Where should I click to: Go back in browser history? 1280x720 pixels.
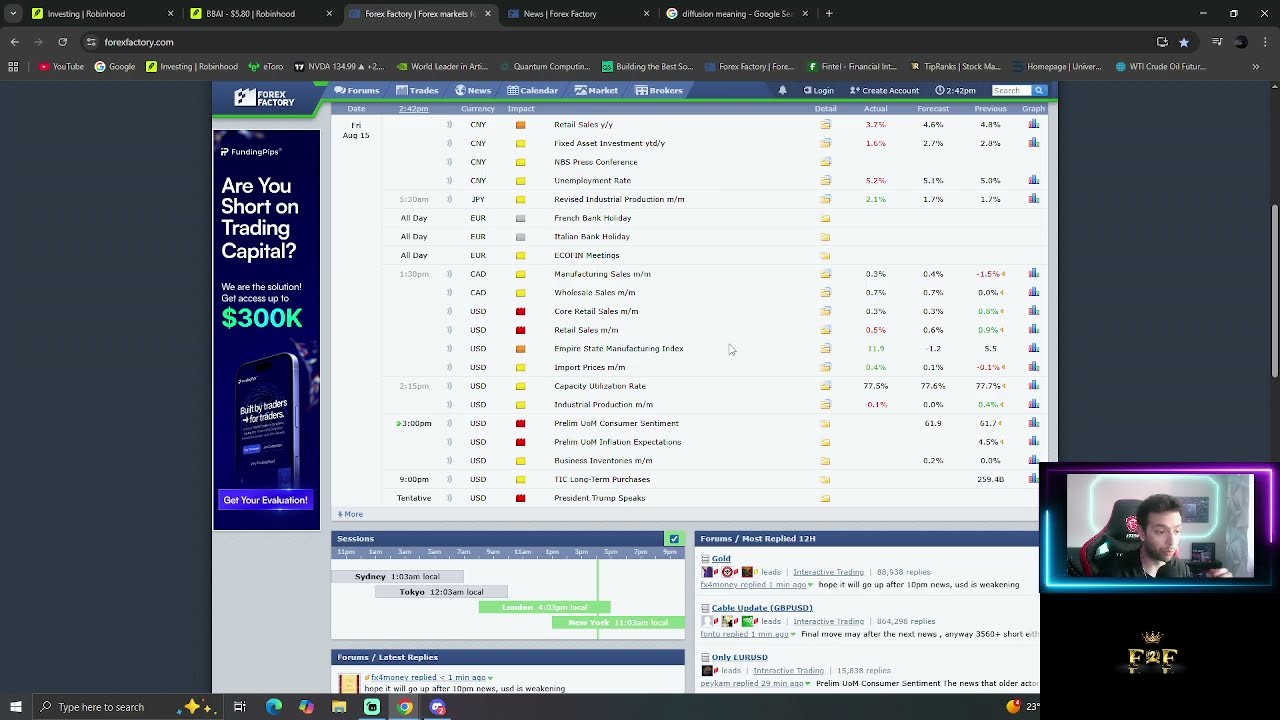14,42
